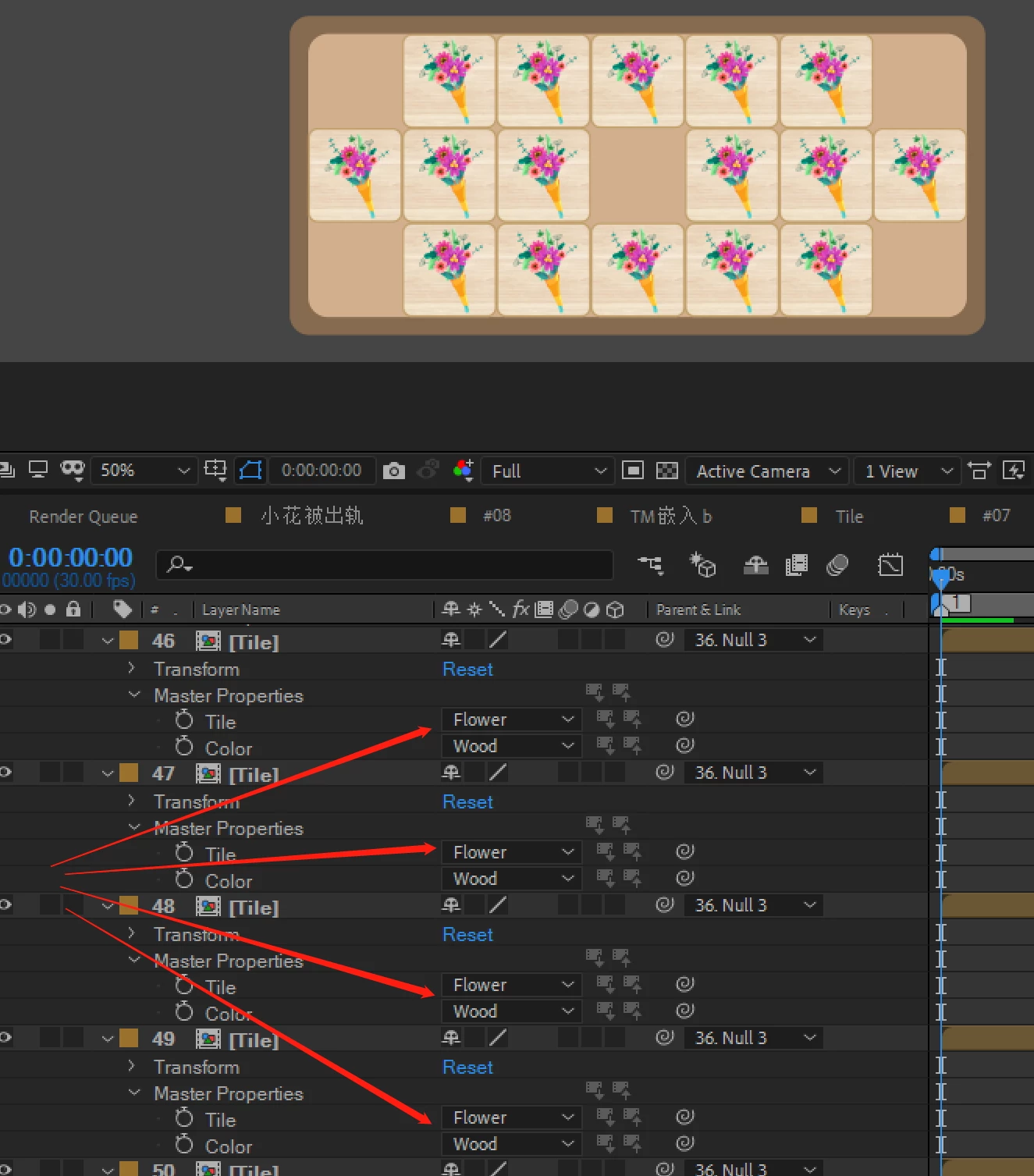
Task: Toggle the Tile stopwatch on layer 49
Action: tap(184, 1117)
